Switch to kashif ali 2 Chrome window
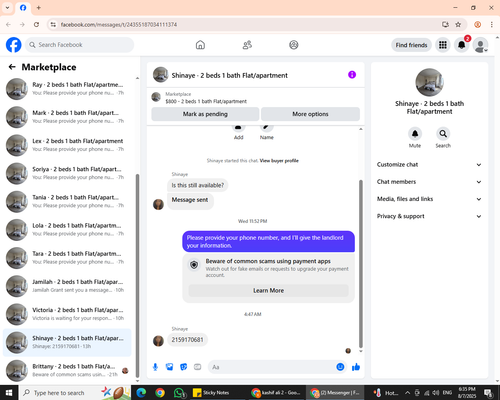The image size is (500, 400). pyautogui.click(x=276, y=393)
